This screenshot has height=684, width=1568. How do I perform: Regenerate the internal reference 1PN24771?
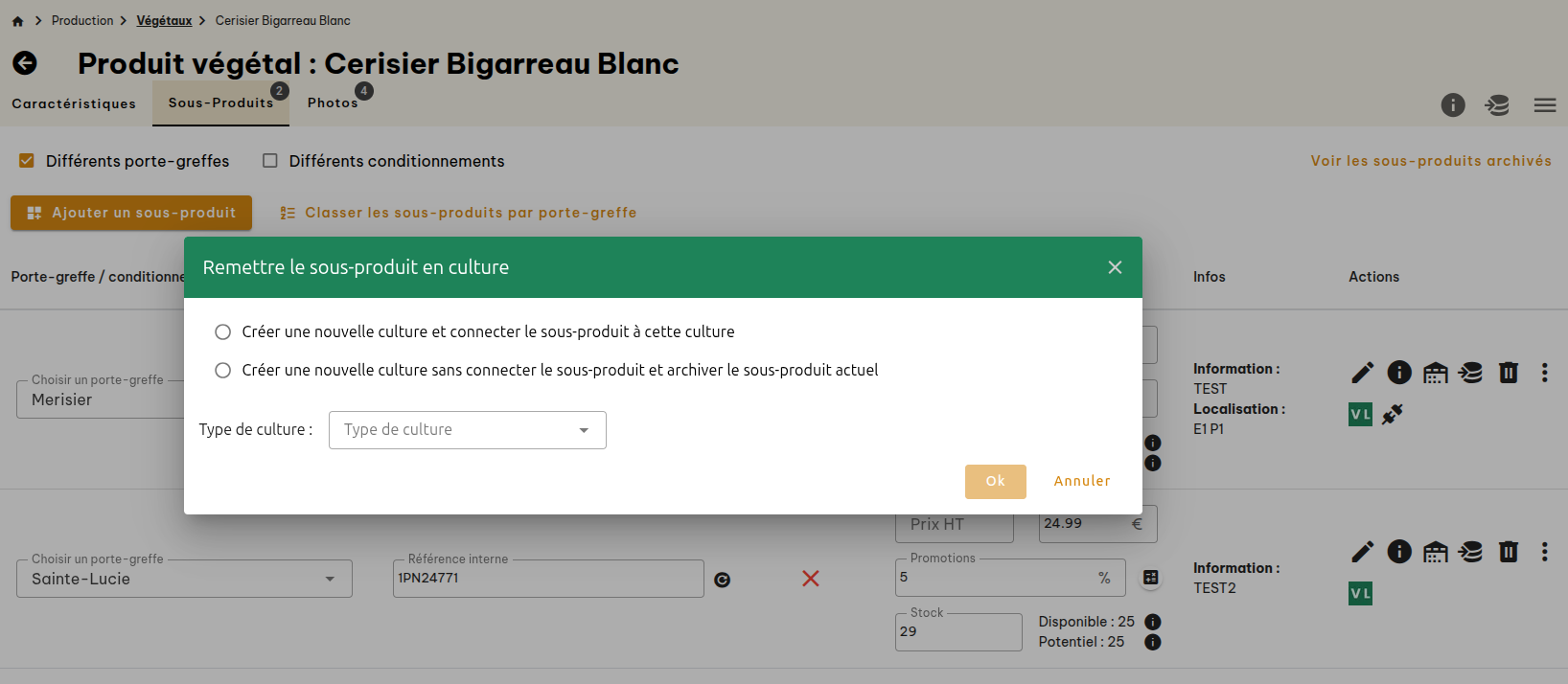pos(723,580)
